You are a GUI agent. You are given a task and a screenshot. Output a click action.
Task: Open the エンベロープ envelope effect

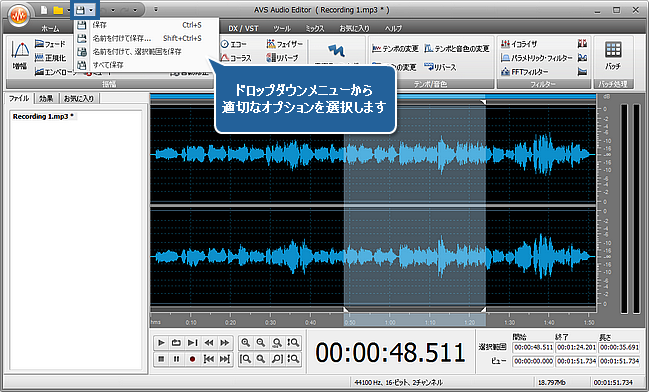(x=55, y=72)
